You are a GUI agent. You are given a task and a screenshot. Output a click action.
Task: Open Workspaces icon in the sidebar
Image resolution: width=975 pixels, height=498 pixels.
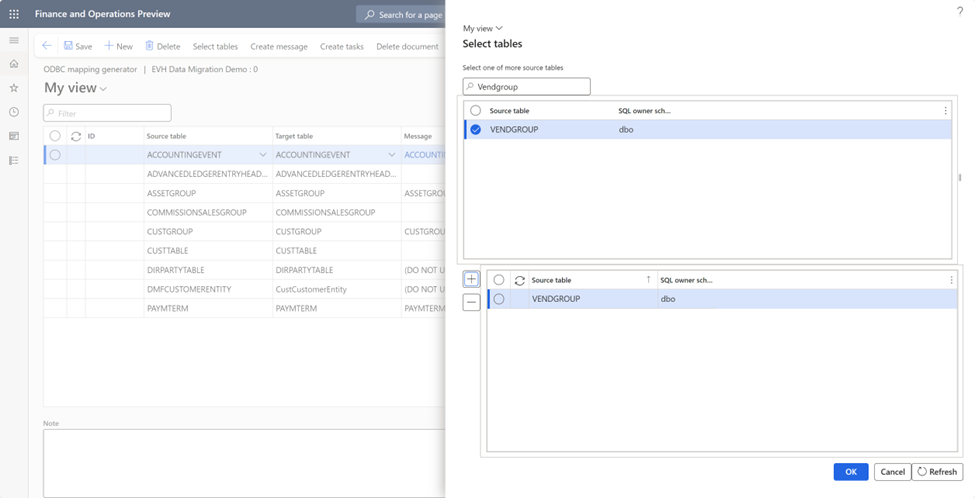14,136
